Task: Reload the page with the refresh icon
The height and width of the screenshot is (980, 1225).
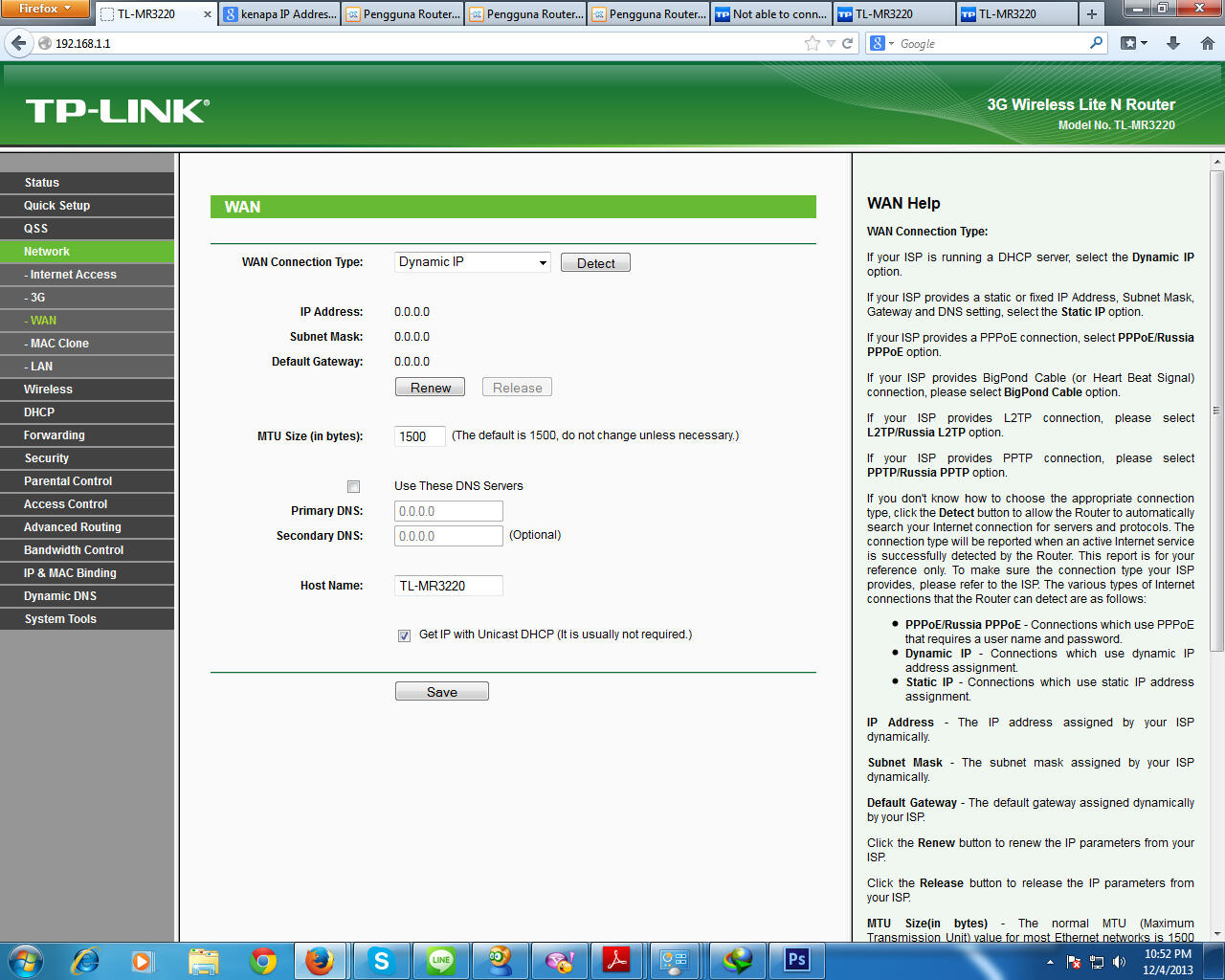Action: pyautogui.click(x=847, y=43)
